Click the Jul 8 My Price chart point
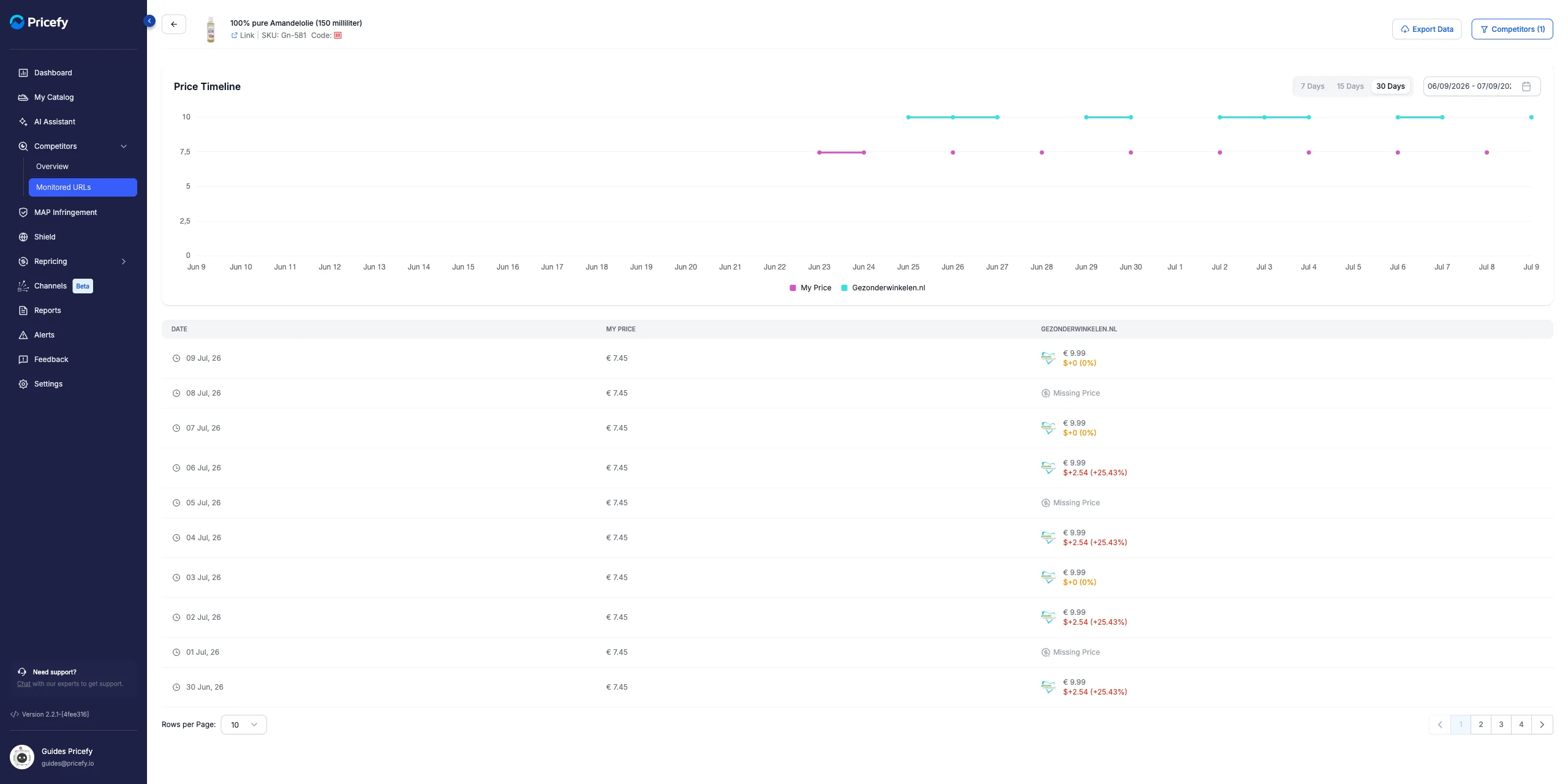Viewport: 1568px width, 784px height. 1487,153
